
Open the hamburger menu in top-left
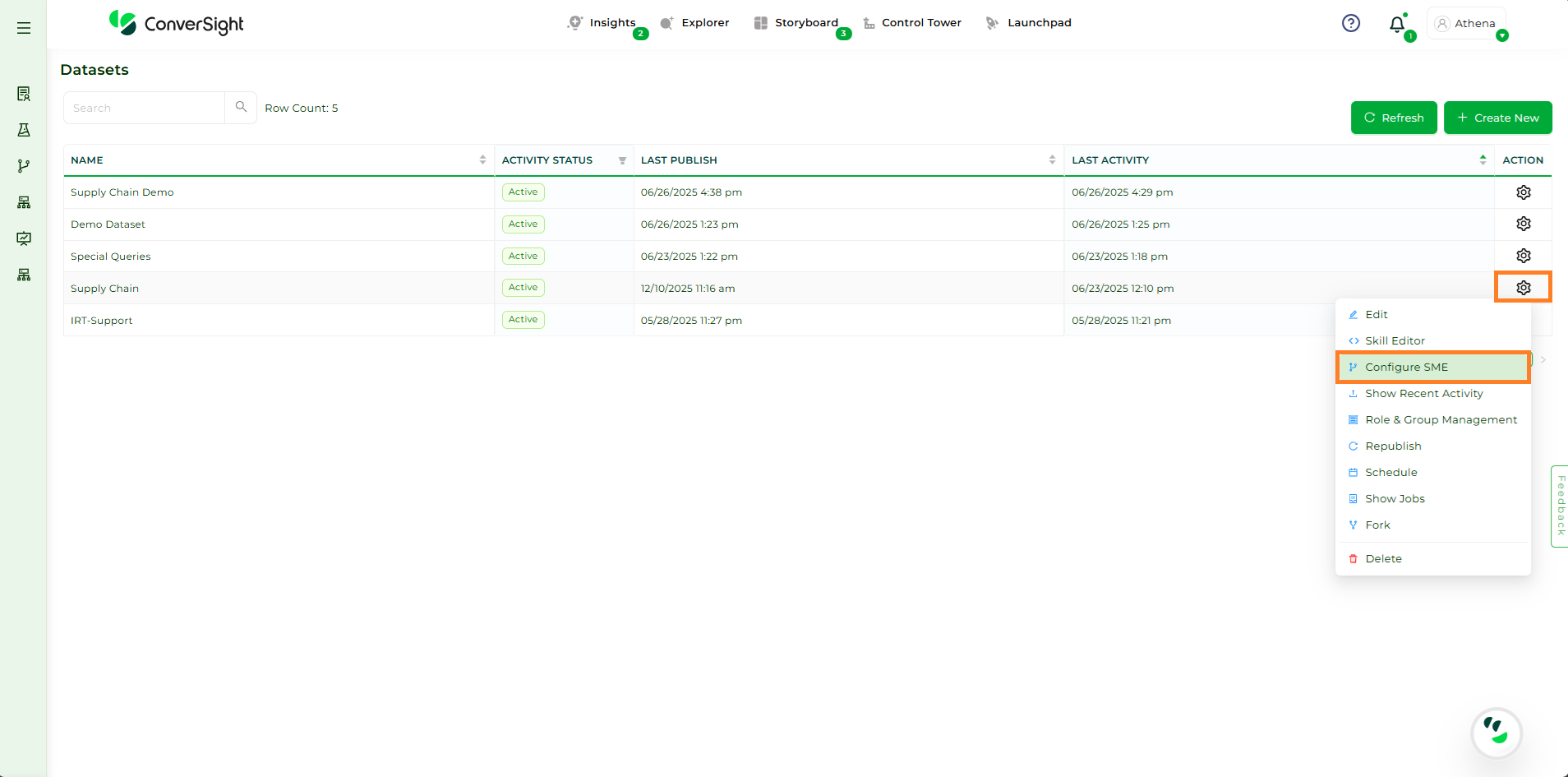24,28
